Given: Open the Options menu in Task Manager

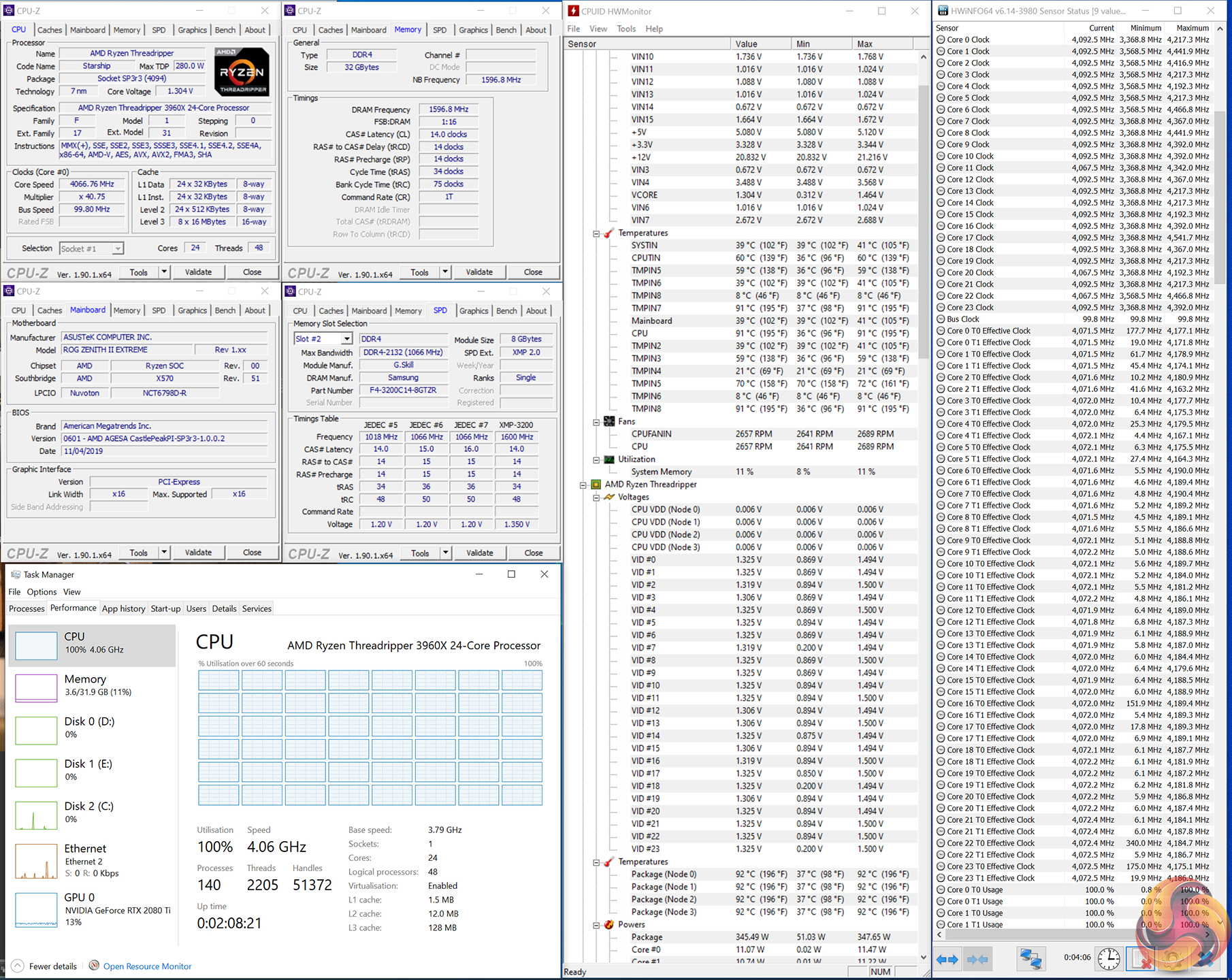Looking at the screenshot, I should click(x=42, y=591).
